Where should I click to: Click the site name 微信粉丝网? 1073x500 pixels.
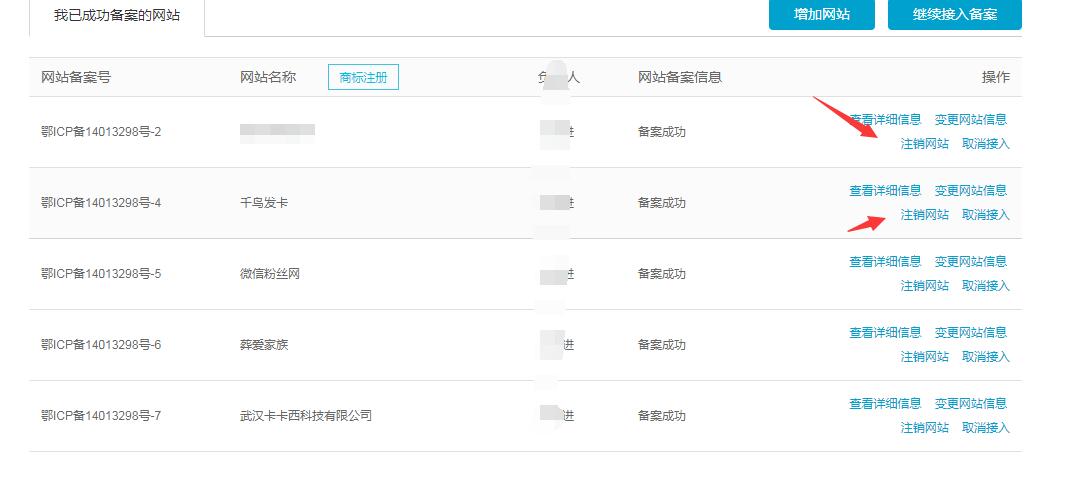coord(270,274)
